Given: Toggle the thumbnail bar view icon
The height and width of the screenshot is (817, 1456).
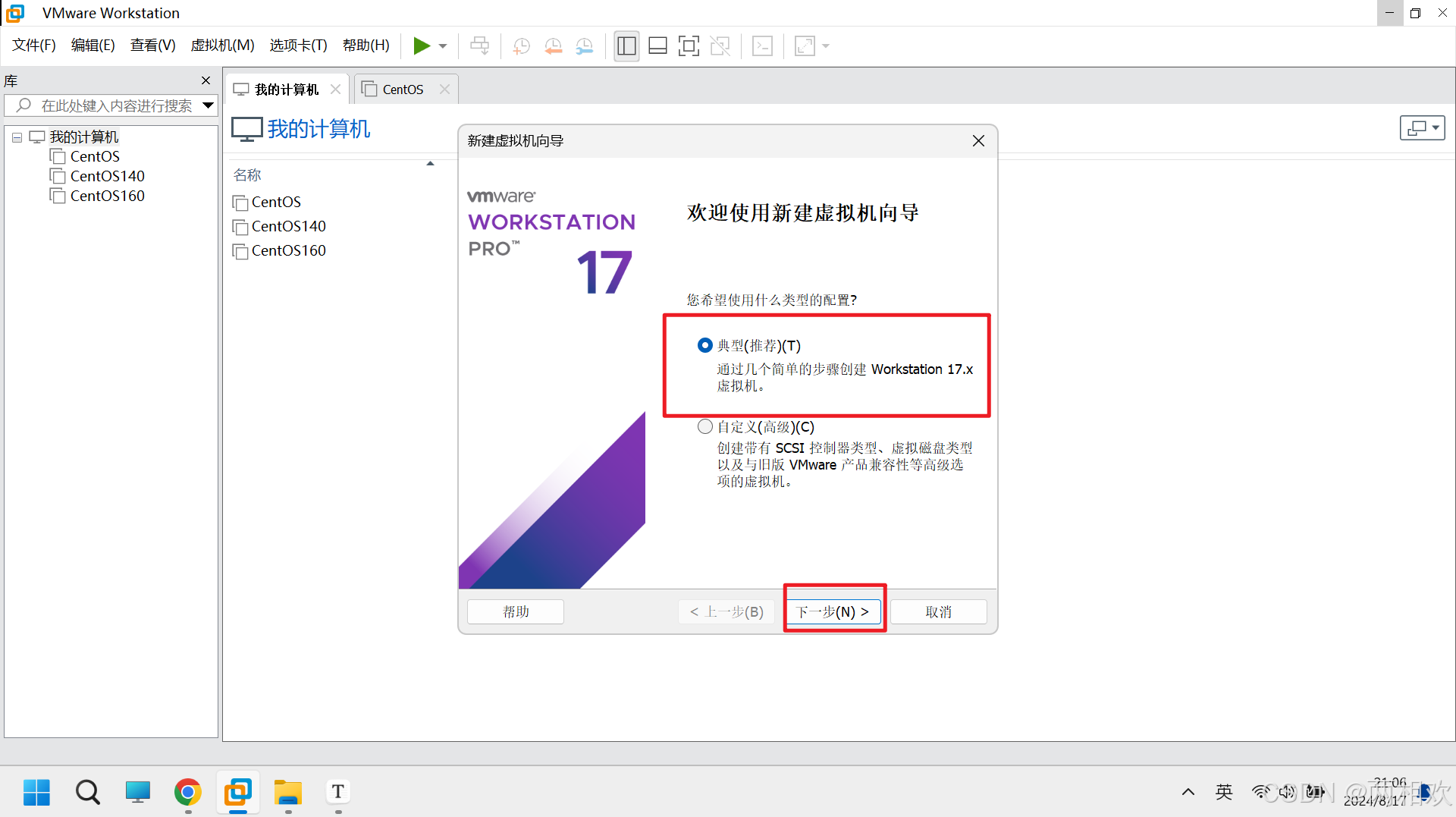Looking at the screenshot, I should [658, 46].
